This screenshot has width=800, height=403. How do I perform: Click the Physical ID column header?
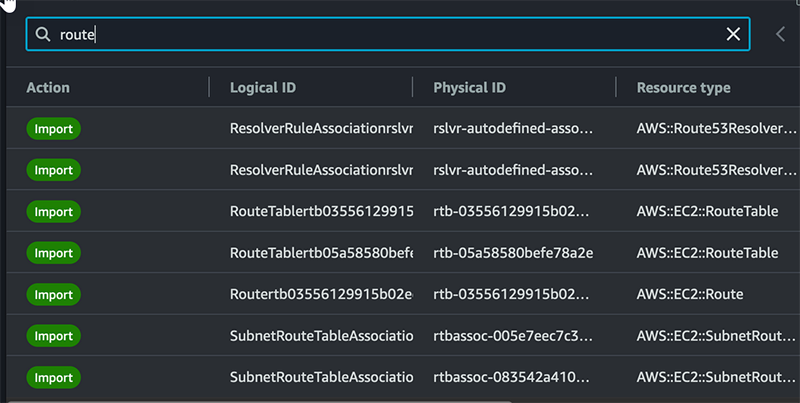click(469, 88)
